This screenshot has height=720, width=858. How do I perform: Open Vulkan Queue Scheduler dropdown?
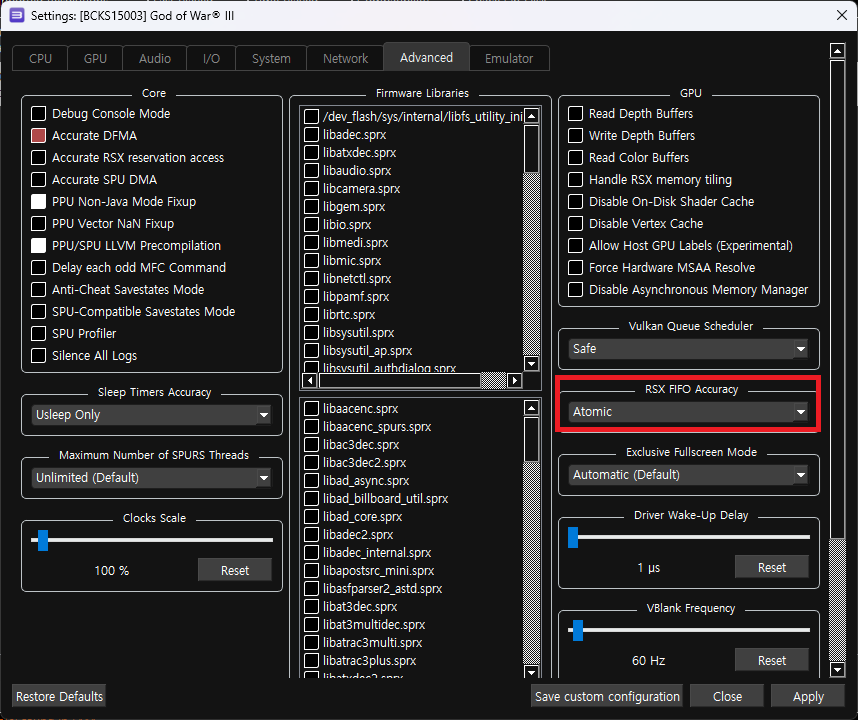tap(688, 349)
